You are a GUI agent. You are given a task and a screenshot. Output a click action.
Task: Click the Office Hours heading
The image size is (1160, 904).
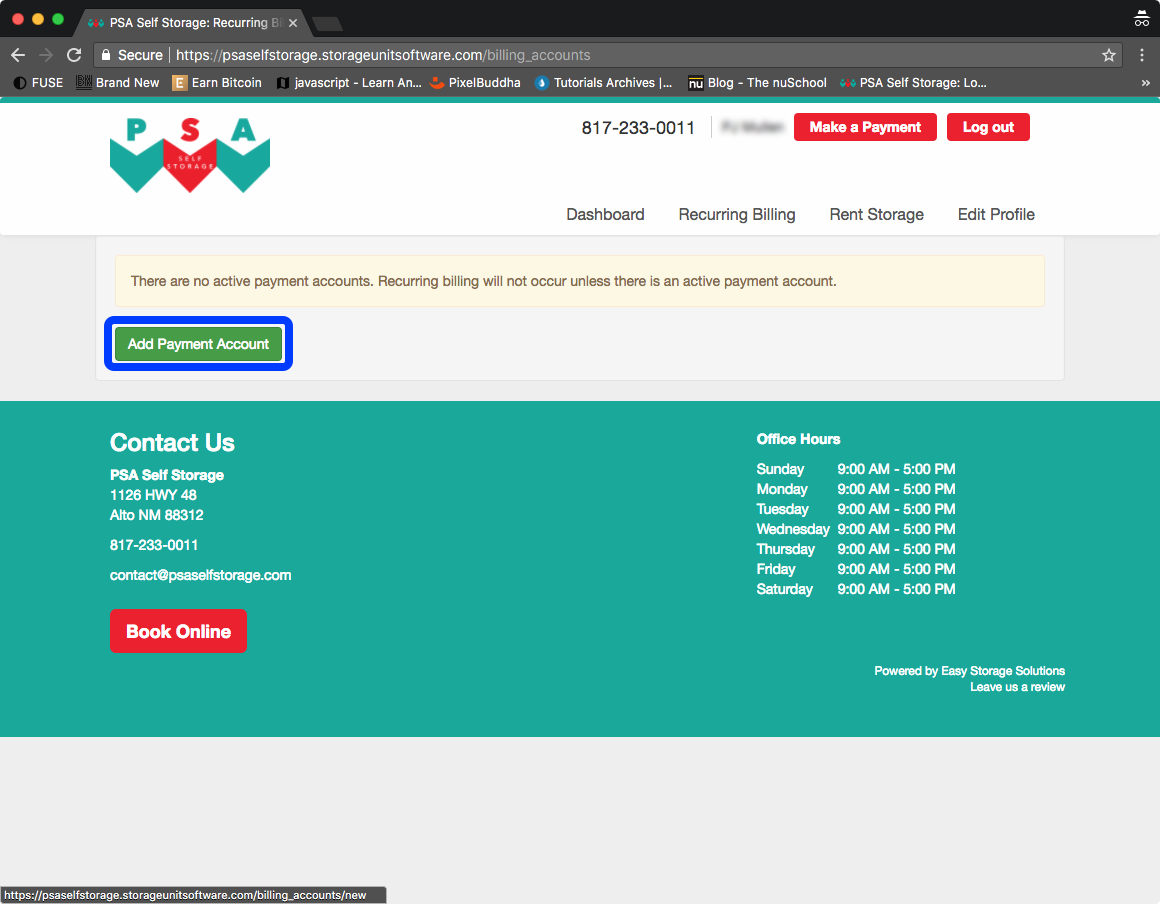pyautogui.click(x=798, y=439)
